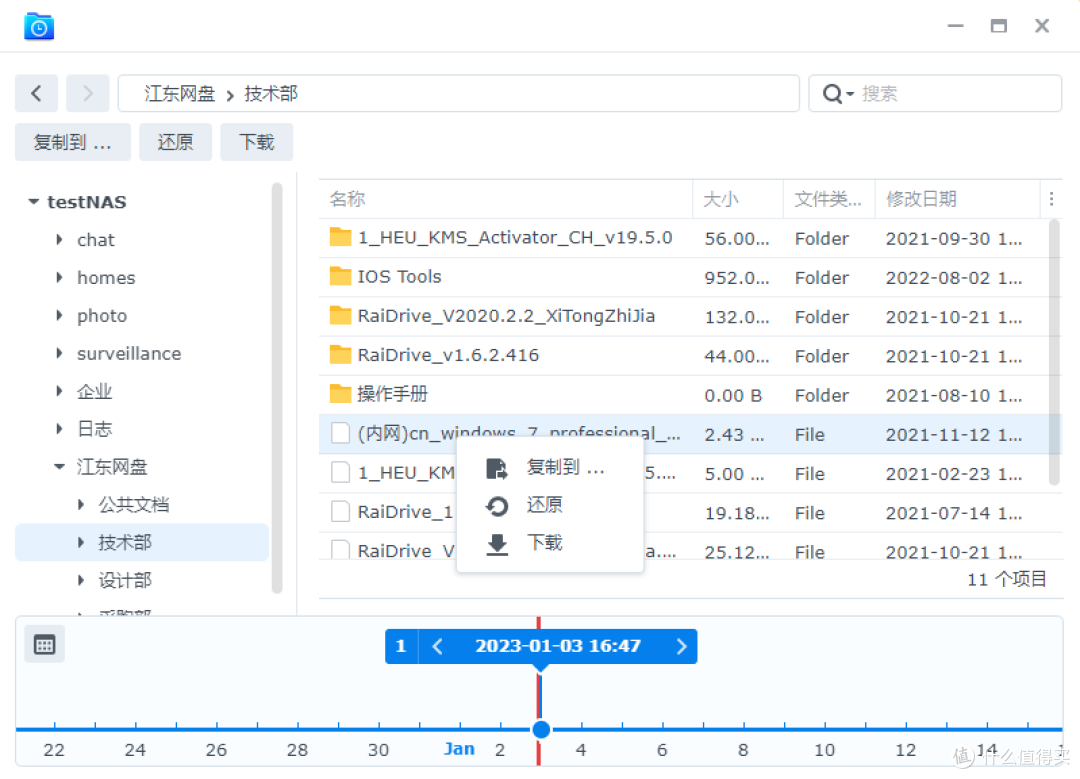The image size is (1080, 779).
Task: Sort by the 修改日期 column header
Action: 957,199
